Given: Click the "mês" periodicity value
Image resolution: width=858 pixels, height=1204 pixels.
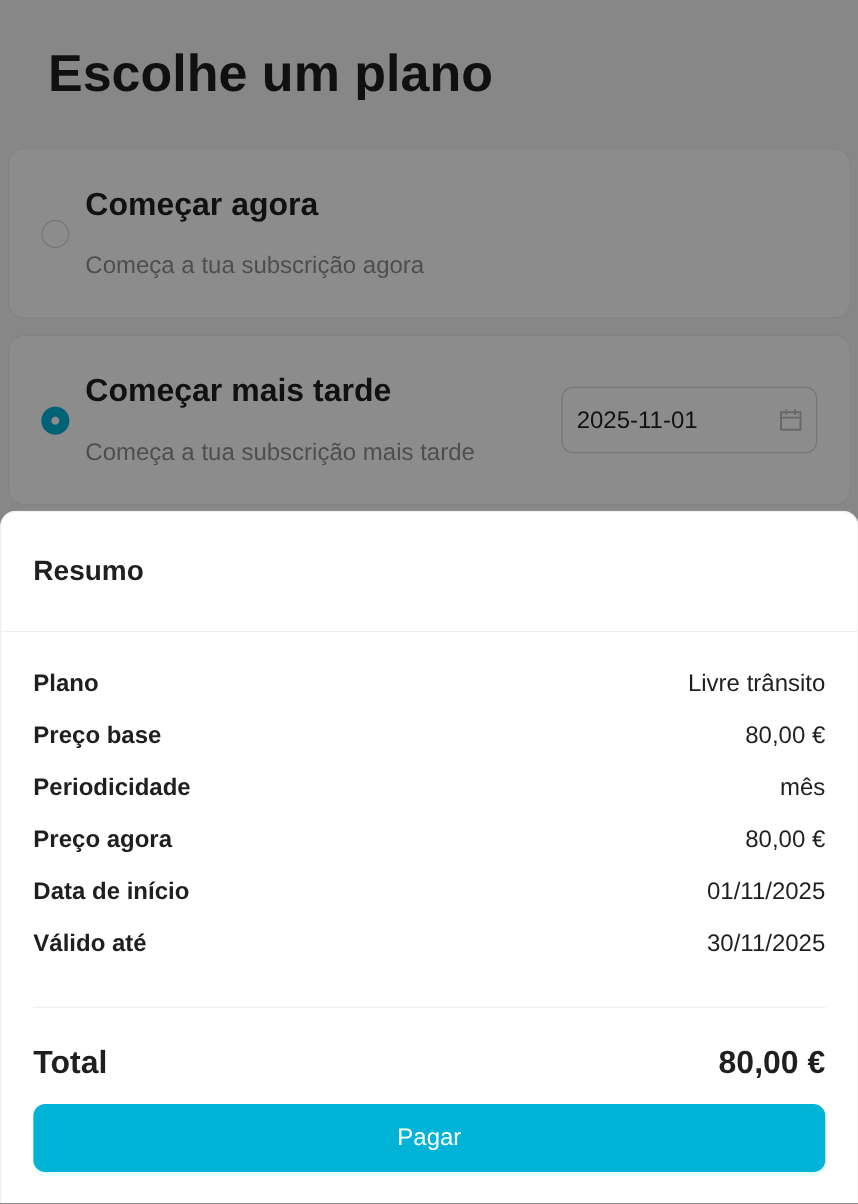Looking at the screenshot, I should pos(802,787).
